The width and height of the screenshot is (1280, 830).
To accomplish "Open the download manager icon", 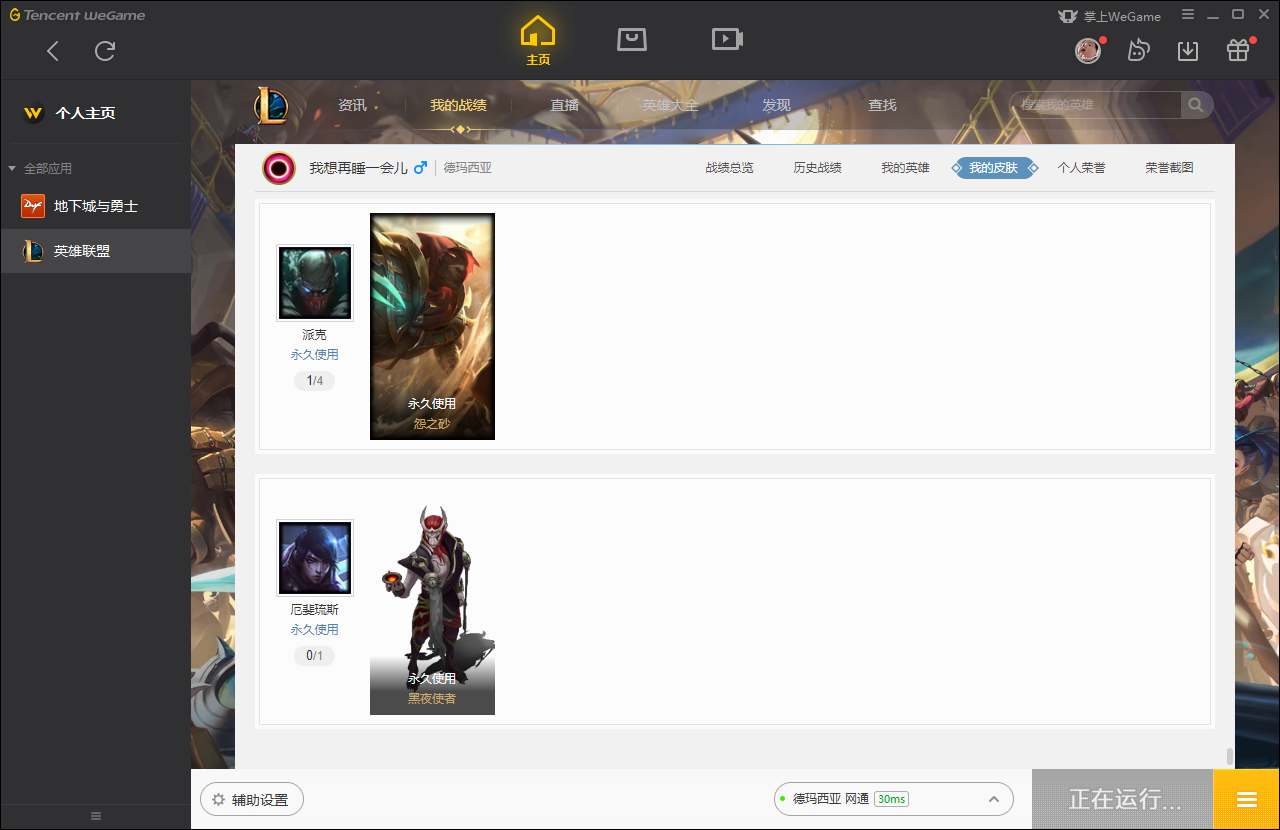I will (1188, 50).
